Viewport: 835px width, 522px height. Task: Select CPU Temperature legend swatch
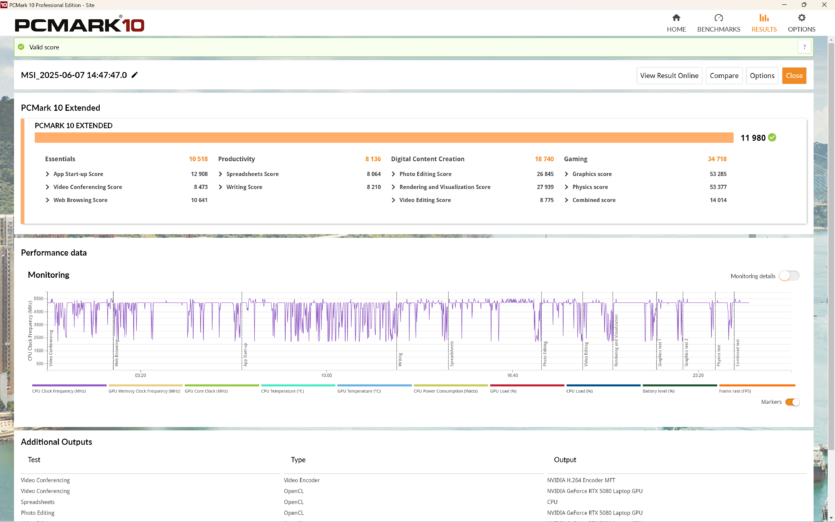(x=298, y=385)
